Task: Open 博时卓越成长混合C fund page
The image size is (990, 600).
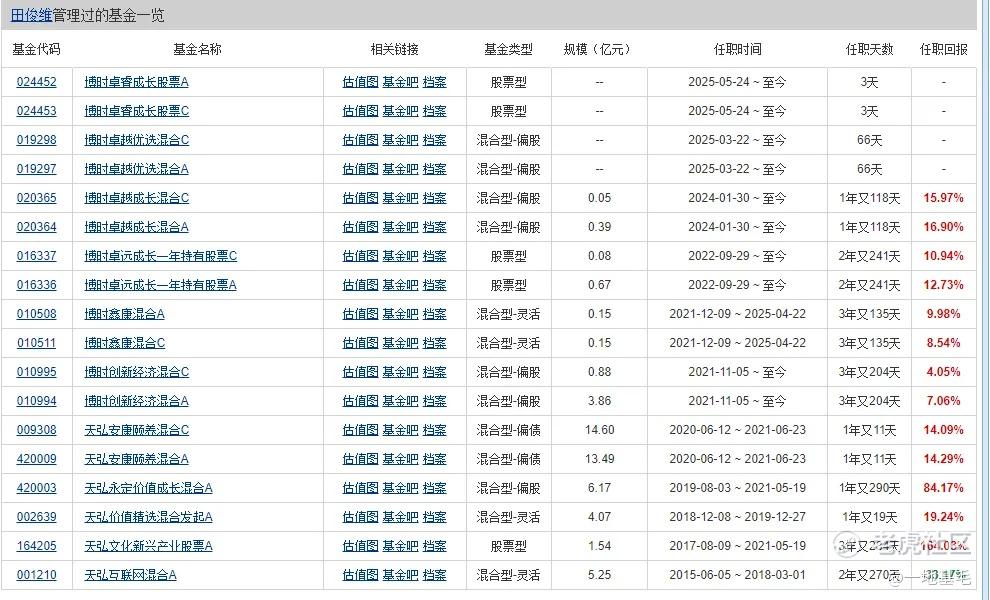Action: [136, 198]
